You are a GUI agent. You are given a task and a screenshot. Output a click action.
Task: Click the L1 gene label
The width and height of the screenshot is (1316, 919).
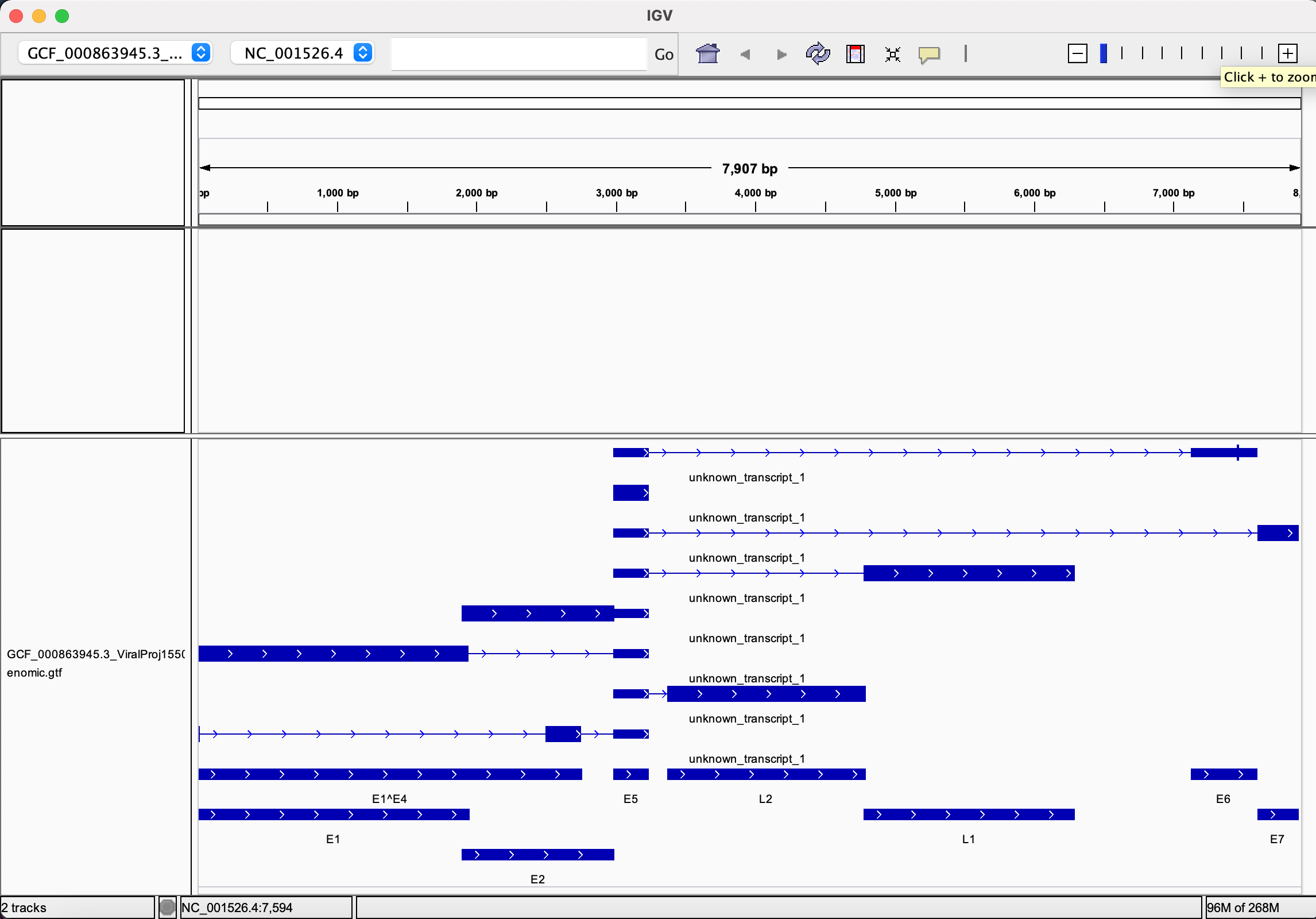click(969, 839)
